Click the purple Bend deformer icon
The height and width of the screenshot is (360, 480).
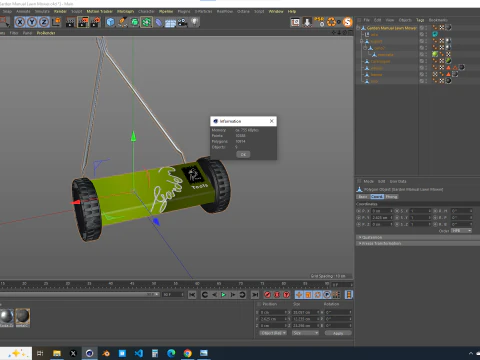(x=159, y=22)
